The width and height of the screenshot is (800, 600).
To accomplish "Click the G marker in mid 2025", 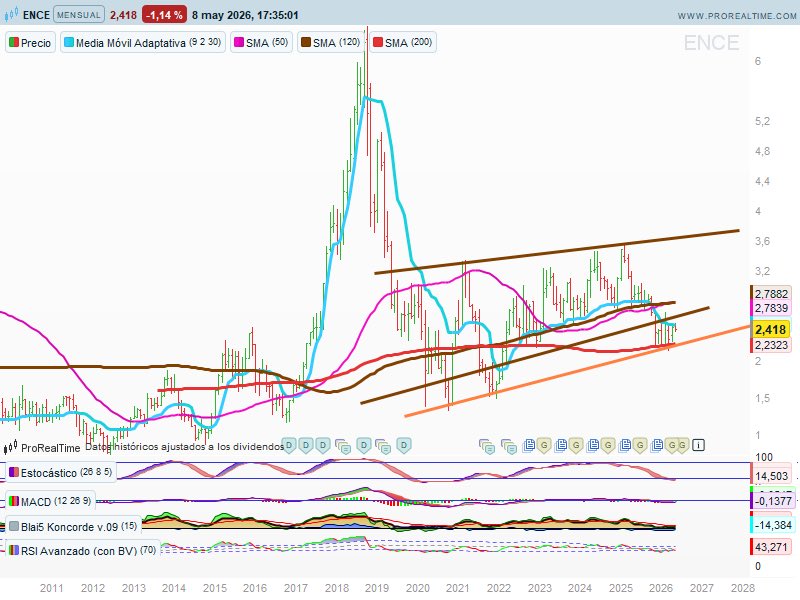I will pos(640,445).
